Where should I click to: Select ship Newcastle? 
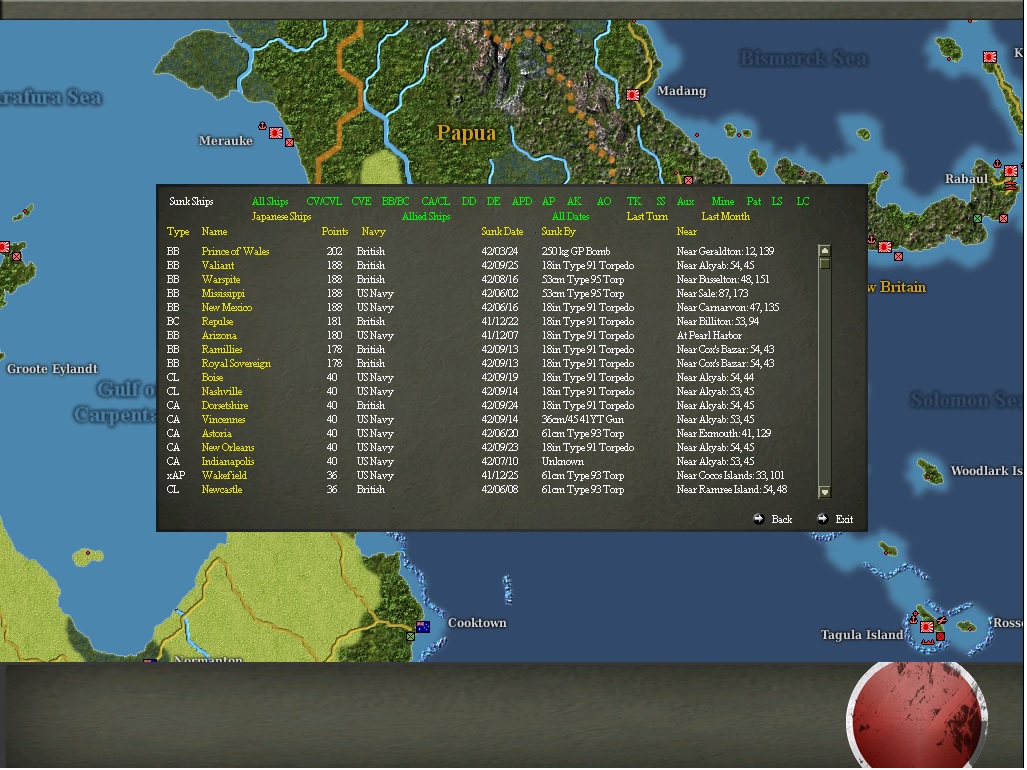click(221, 489)
